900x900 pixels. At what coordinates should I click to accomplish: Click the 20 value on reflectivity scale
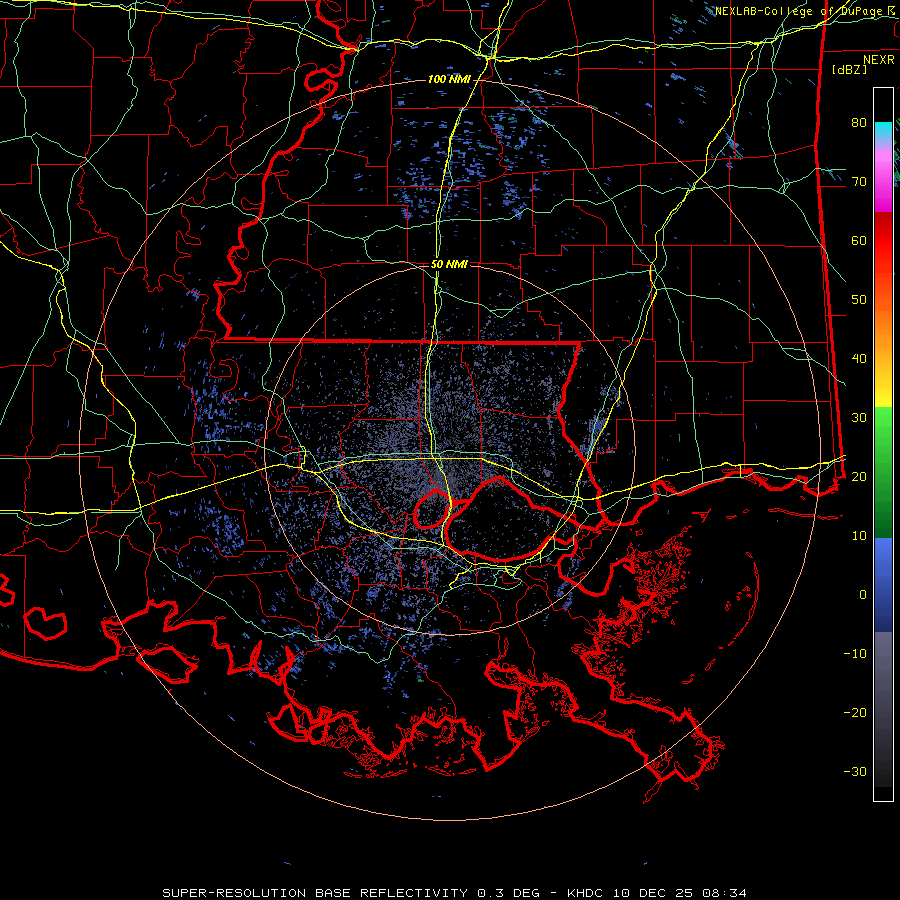click(859, 477)
